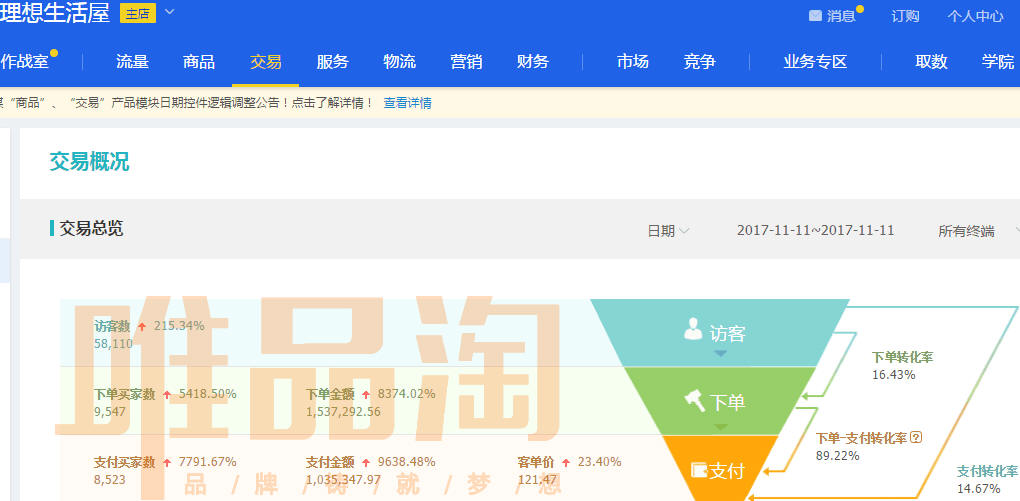Open the 营销 tab
The height and width of the screenshot is (501, 1020).
pyautogui.click(x=466, y=62)
